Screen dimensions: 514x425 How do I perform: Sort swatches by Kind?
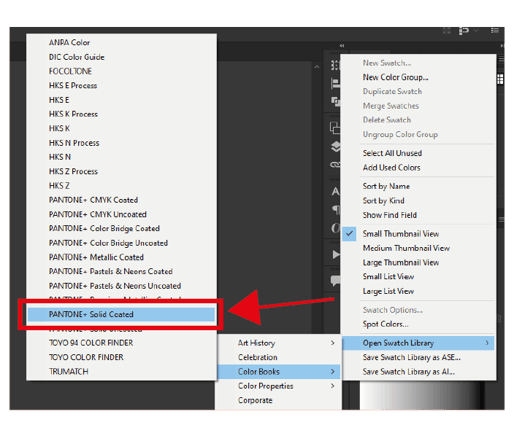pos(383,201)
